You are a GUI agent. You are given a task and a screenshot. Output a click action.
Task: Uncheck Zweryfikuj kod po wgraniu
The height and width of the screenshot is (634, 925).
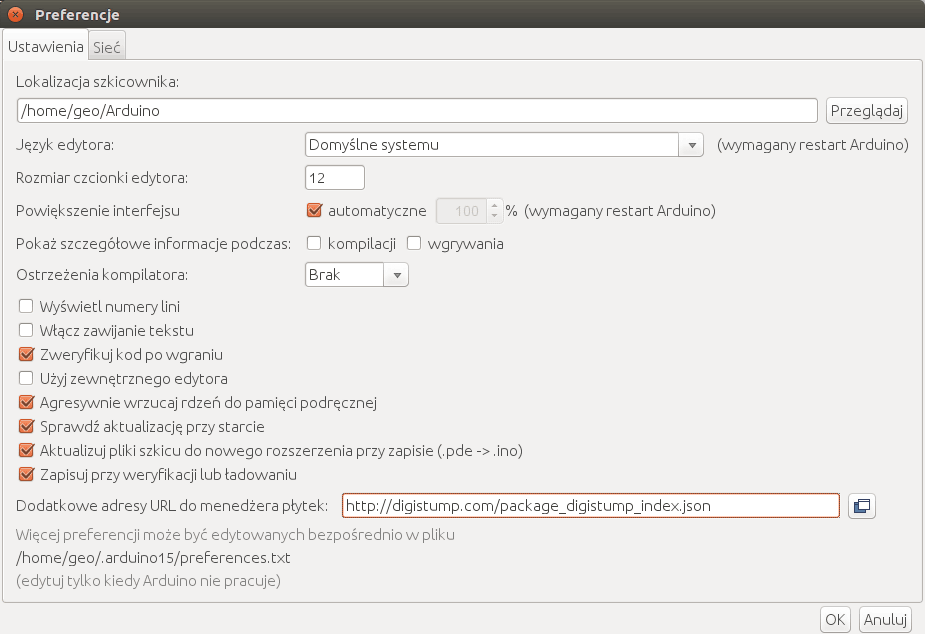tap(27, 354)
